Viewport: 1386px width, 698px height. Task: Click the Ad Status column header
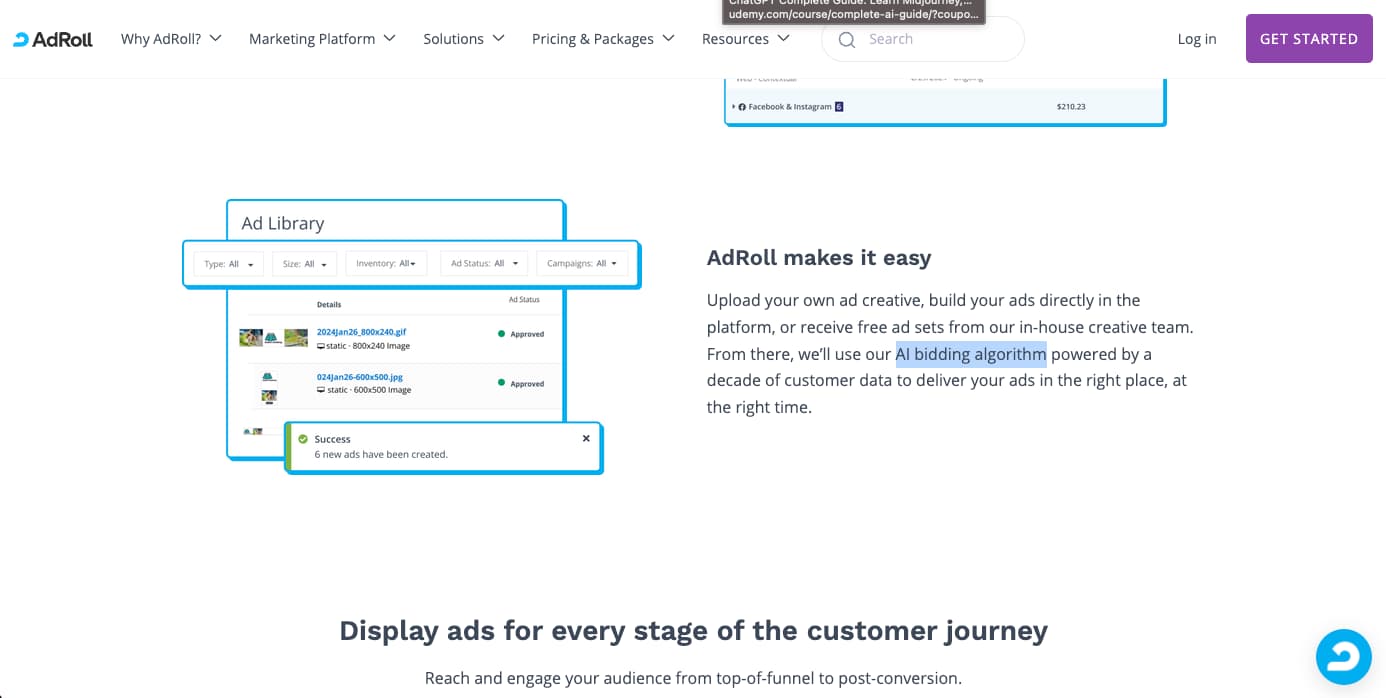(524, 299)
